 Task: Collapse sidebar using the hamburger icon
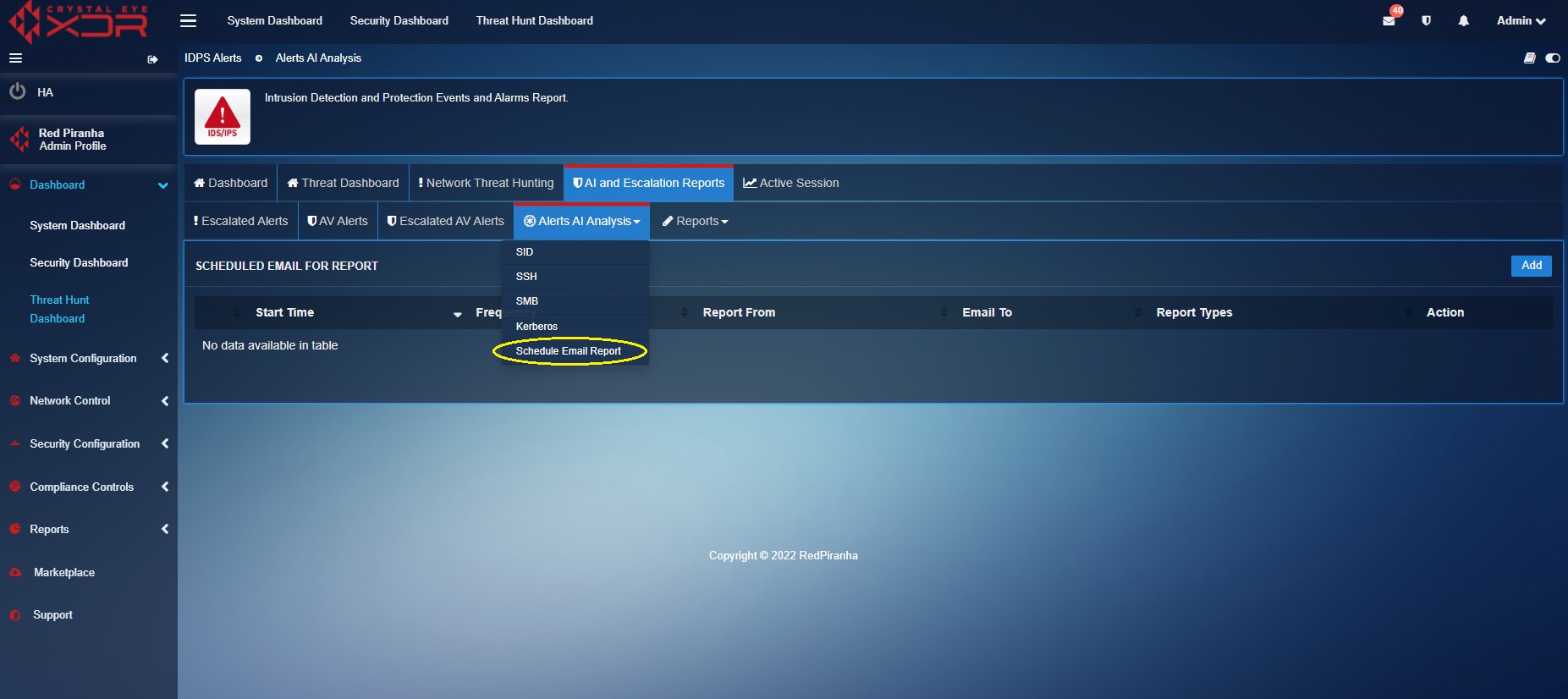[15, 58]
